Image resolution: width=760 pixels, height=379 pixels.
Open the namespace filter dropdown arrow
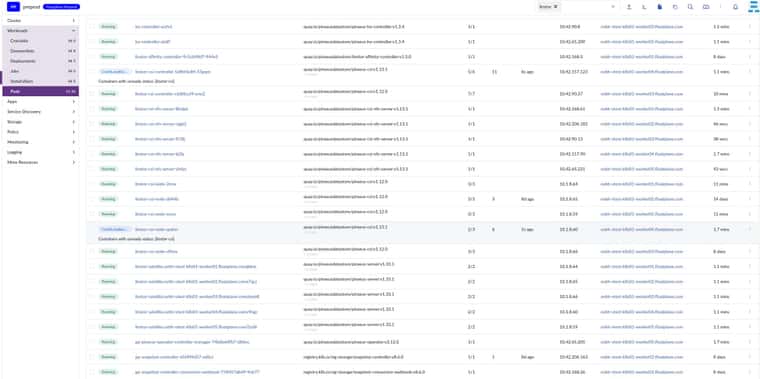pyautogui.click(x=613, y=7)
